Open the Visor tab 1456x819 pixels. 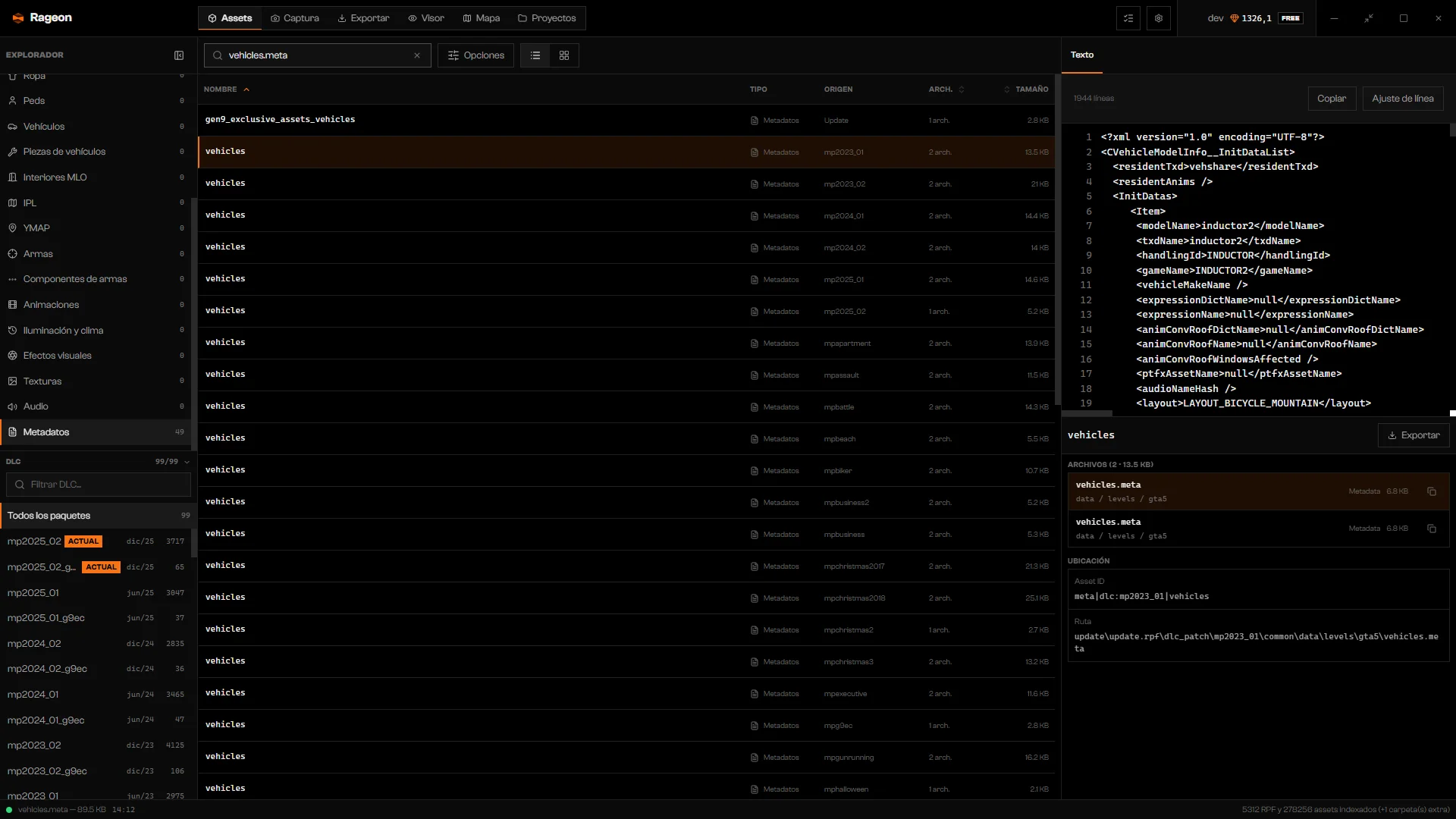[x=426, y=18]
